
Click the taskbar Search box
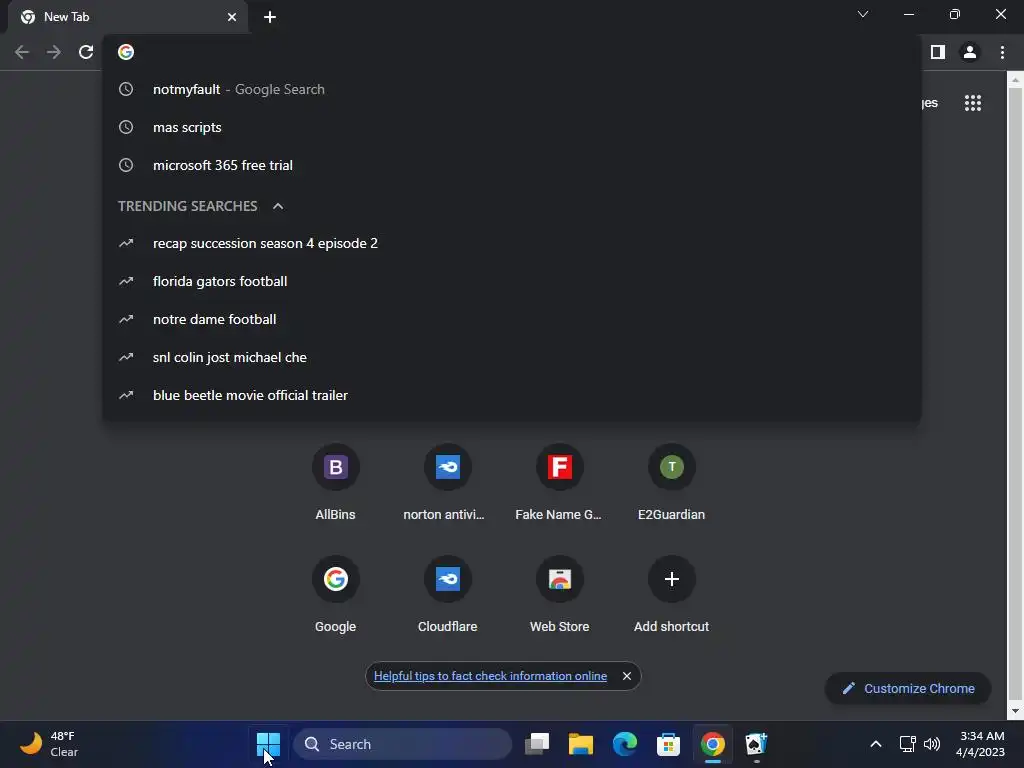pos(402,744)
